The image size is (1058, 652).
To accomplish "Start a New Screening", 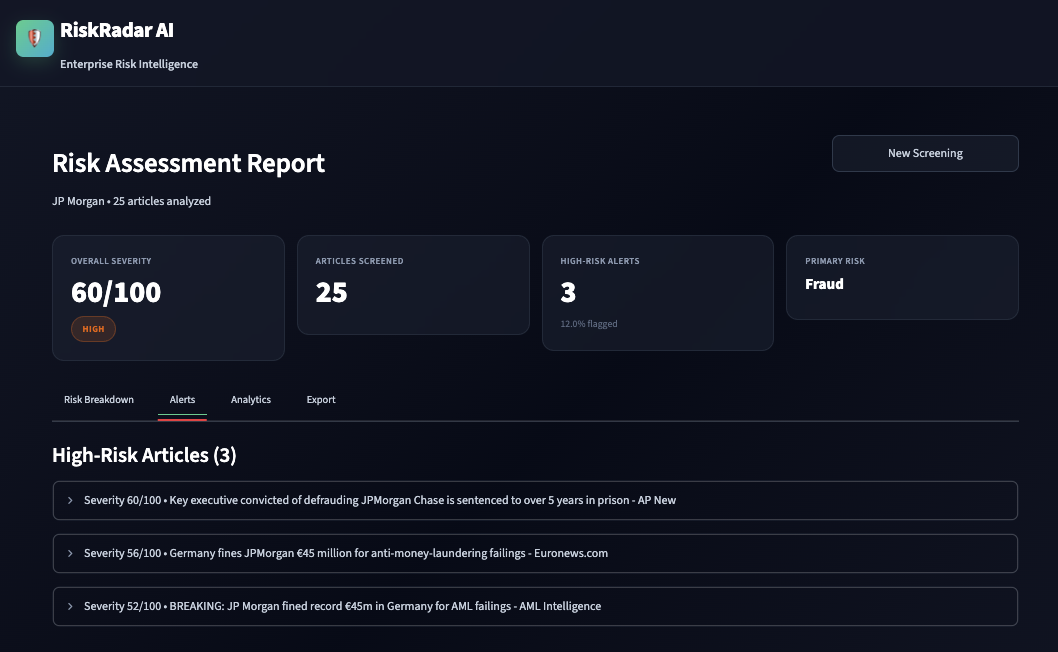I will click(925, 153).
